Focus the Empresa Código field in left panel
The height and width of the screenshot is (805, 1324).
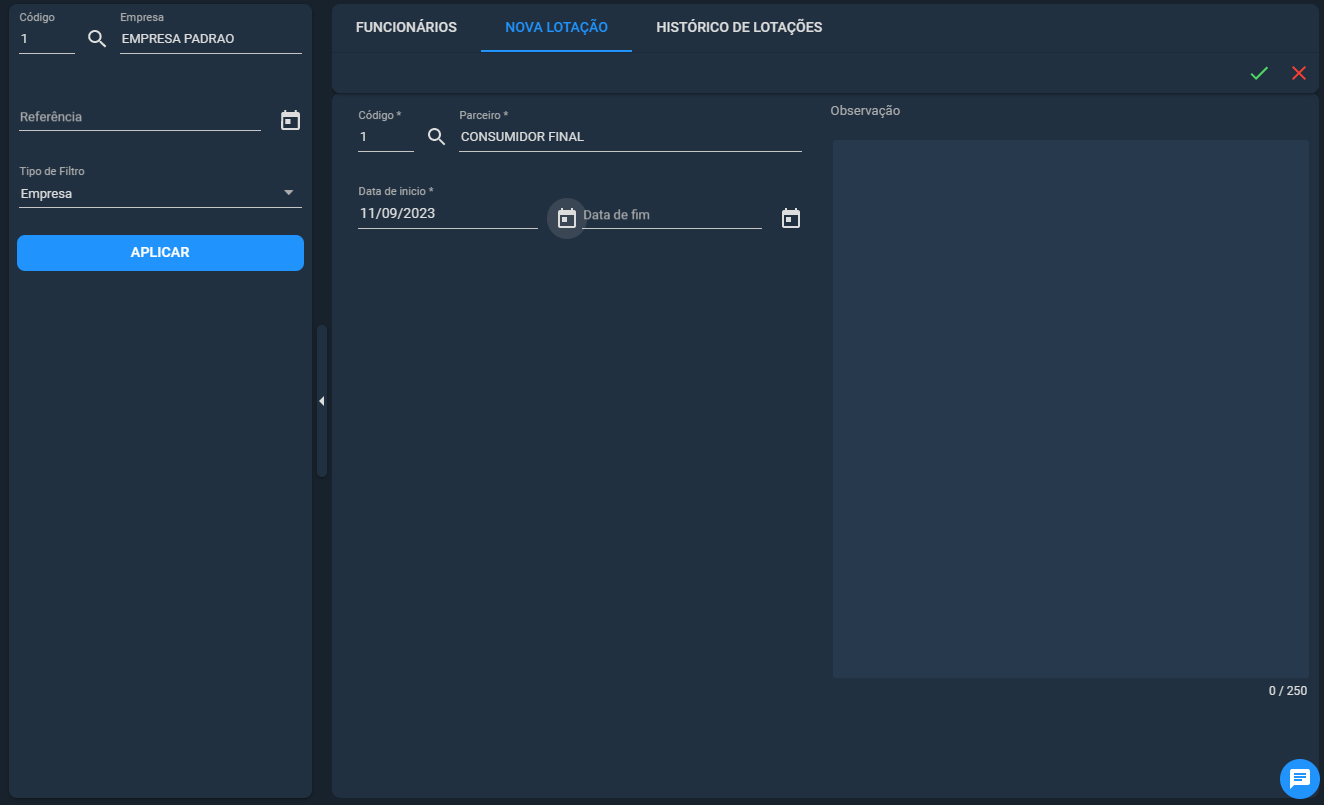click(47, 39)
